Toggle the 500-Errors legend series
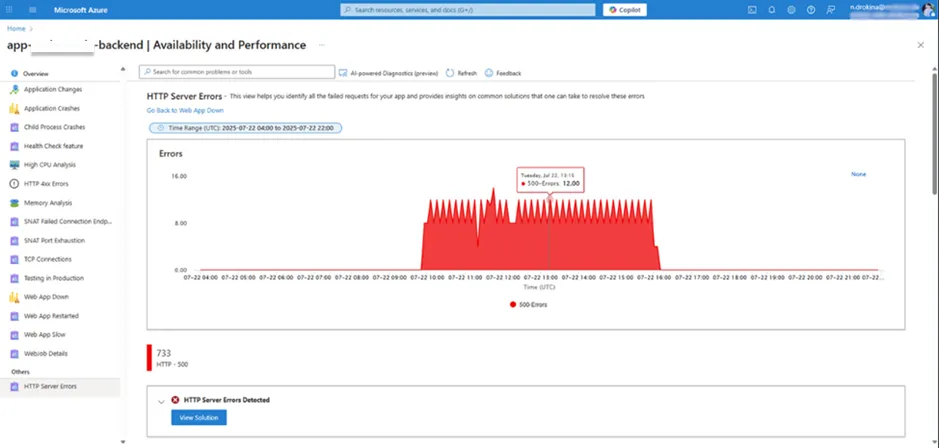The image size is (939, 448). click(x=526, y=304)
